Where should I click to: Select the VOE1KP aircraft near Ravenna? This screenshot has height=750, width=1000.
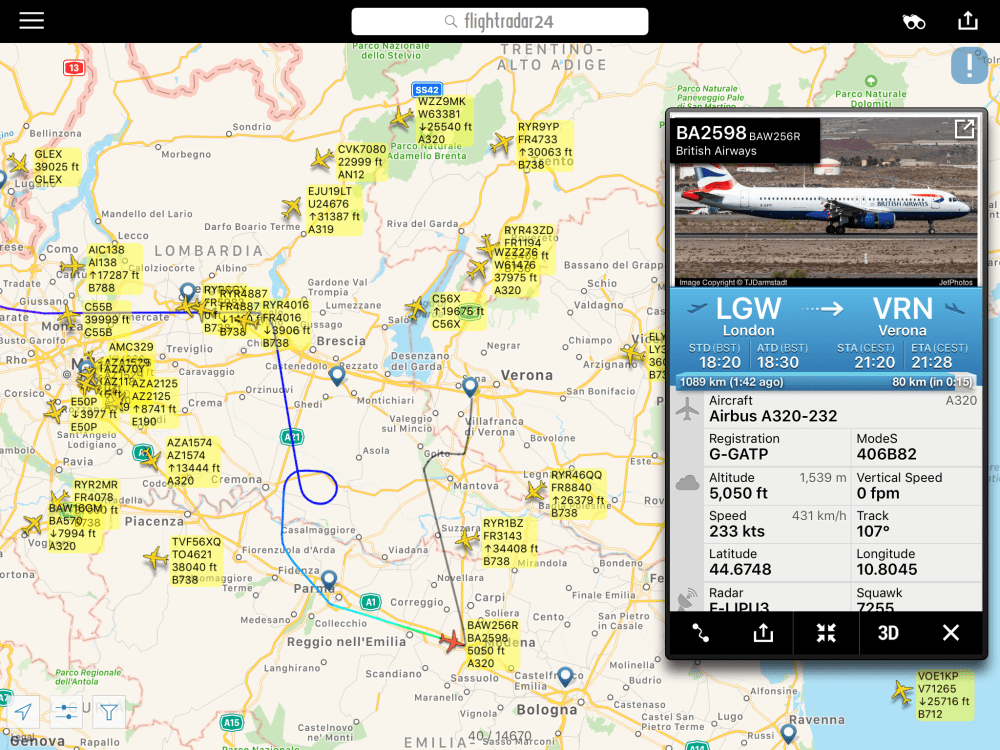point(902,691)
